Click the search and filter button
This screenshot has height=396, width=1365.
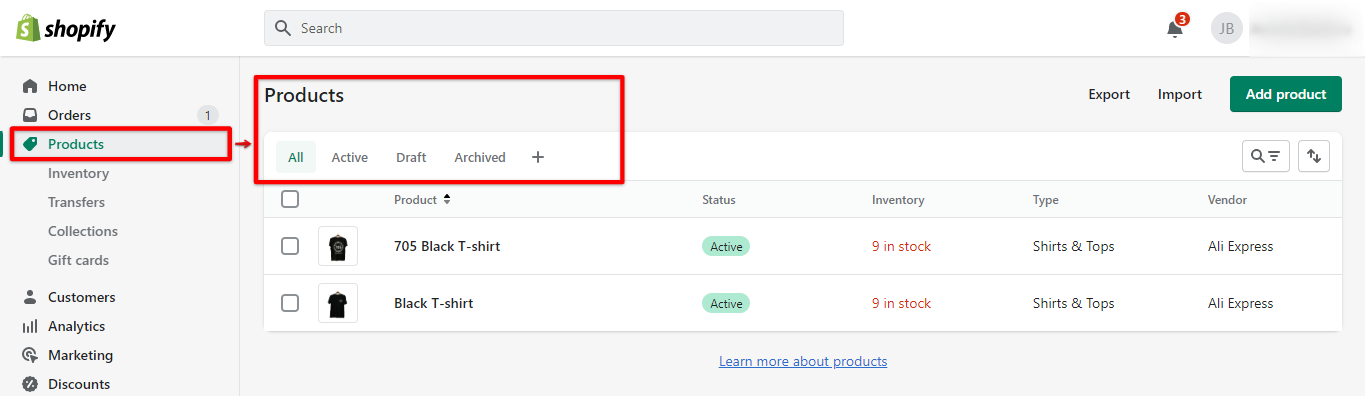point(1266,156)
